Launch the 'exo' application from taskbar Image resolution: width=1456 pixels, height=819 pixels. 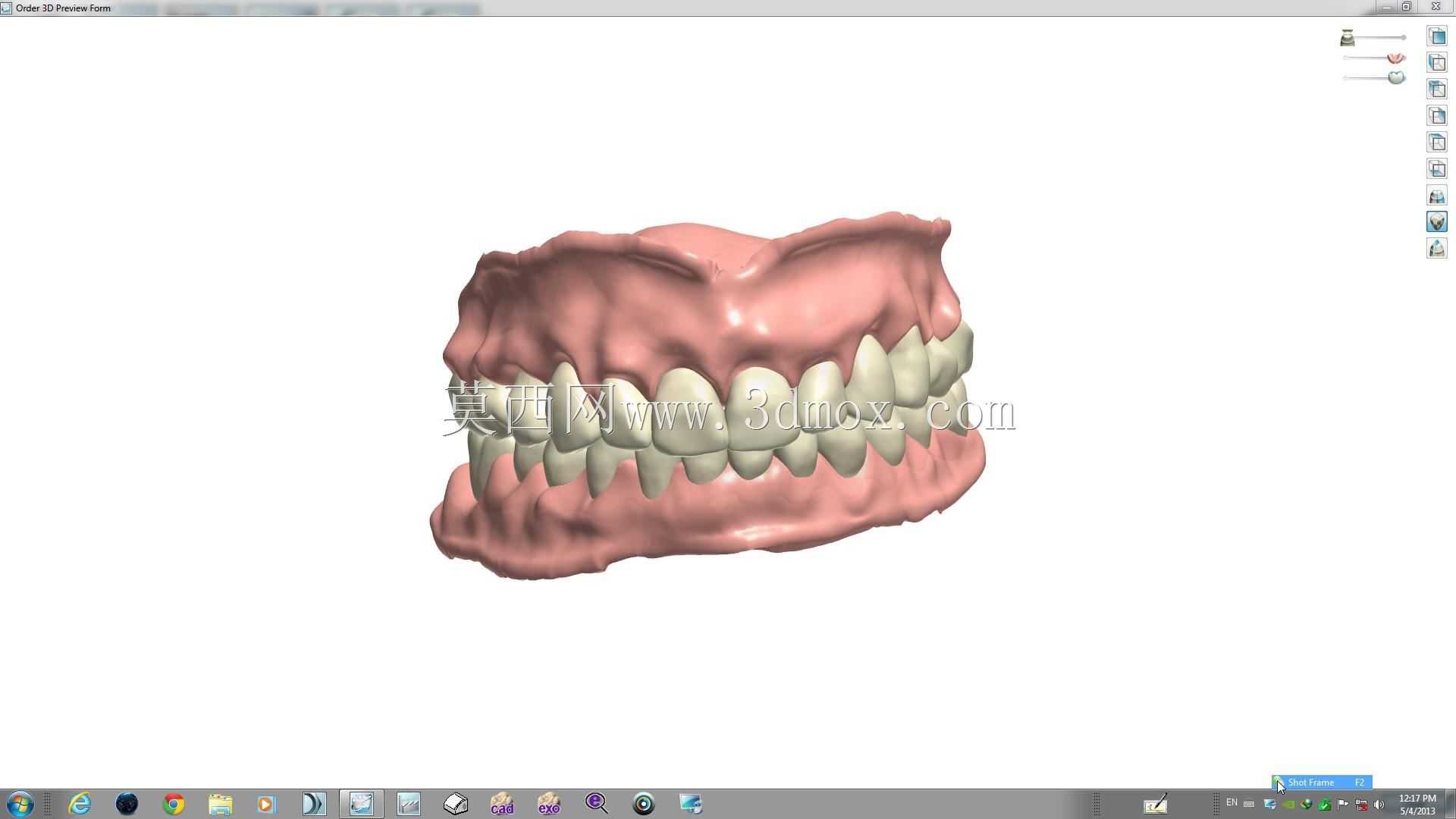(x=549, y=804)
